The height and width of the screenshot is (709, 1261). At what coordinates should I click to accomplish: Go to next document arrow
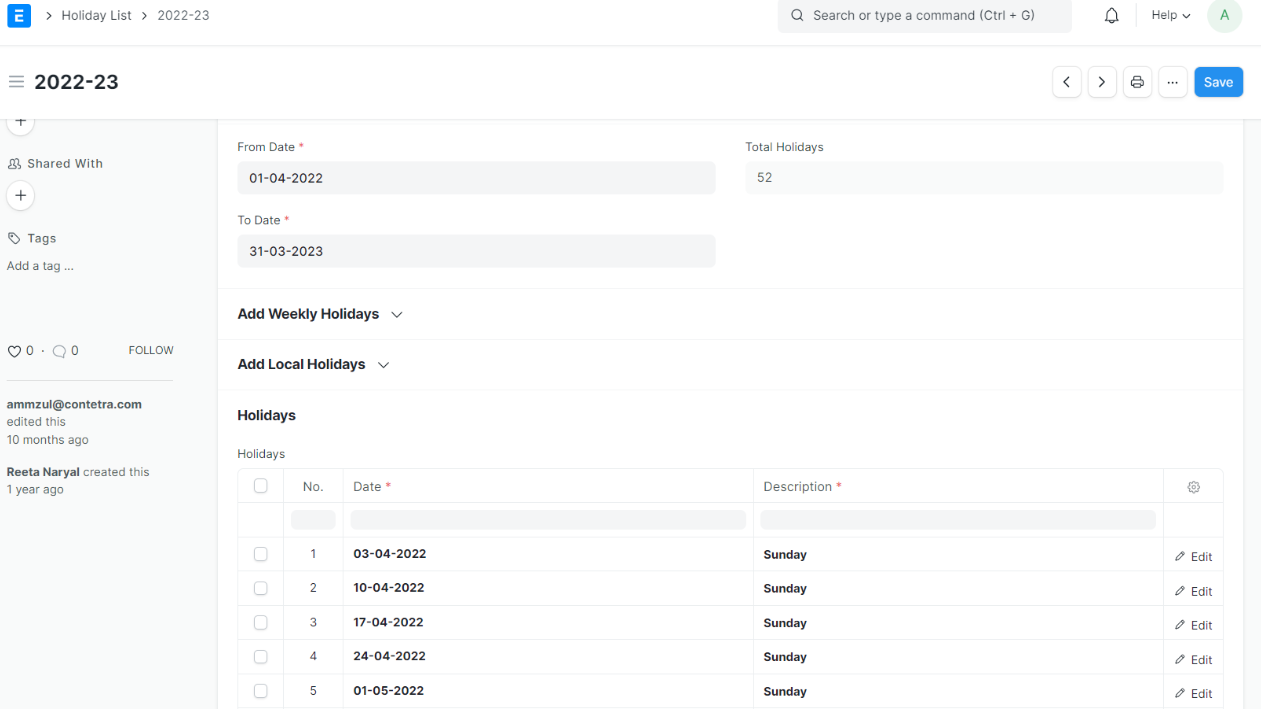[1102, 82]
